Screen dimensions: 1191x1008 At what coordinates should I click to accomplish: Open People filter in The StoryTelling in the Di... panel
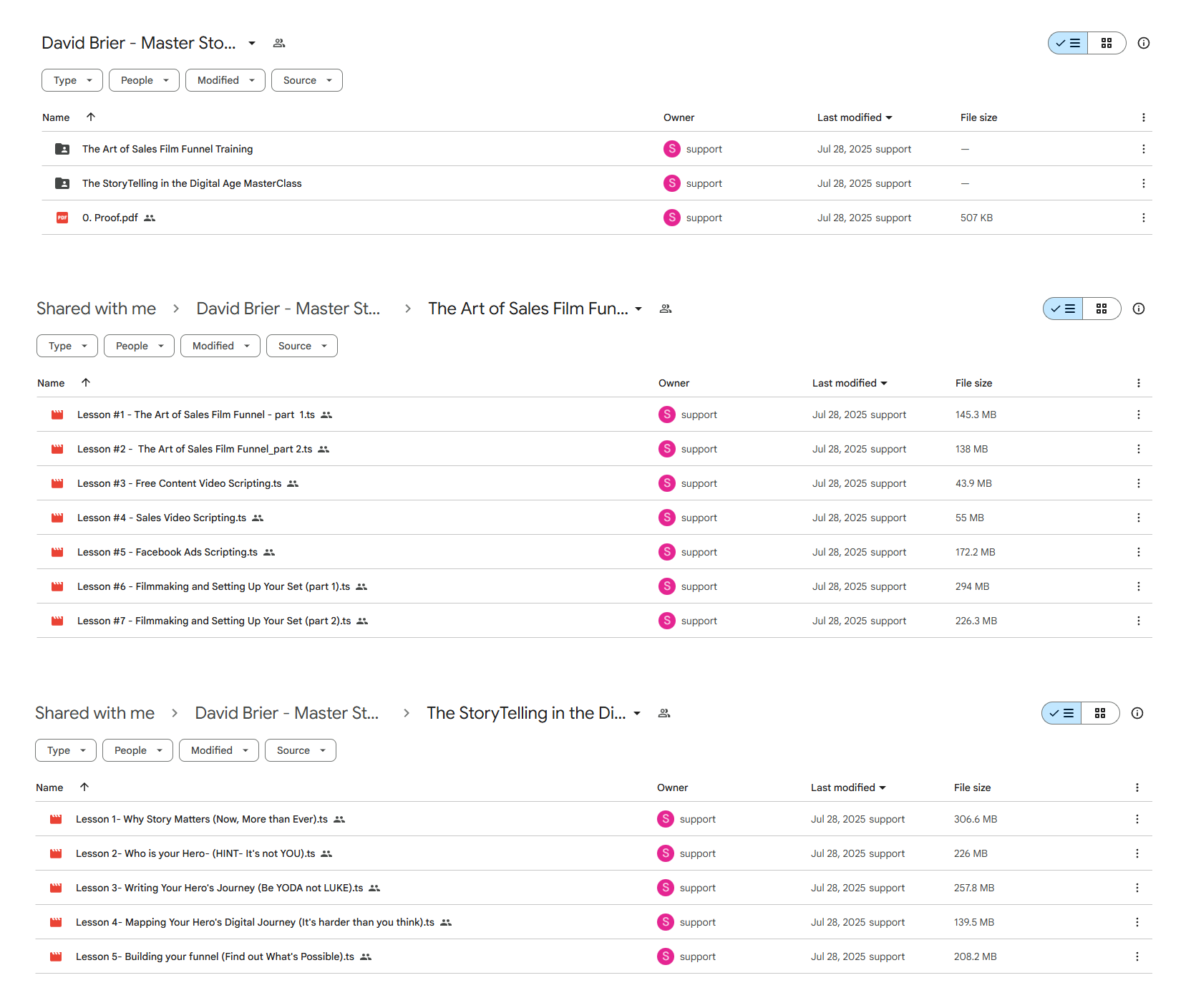137,750
